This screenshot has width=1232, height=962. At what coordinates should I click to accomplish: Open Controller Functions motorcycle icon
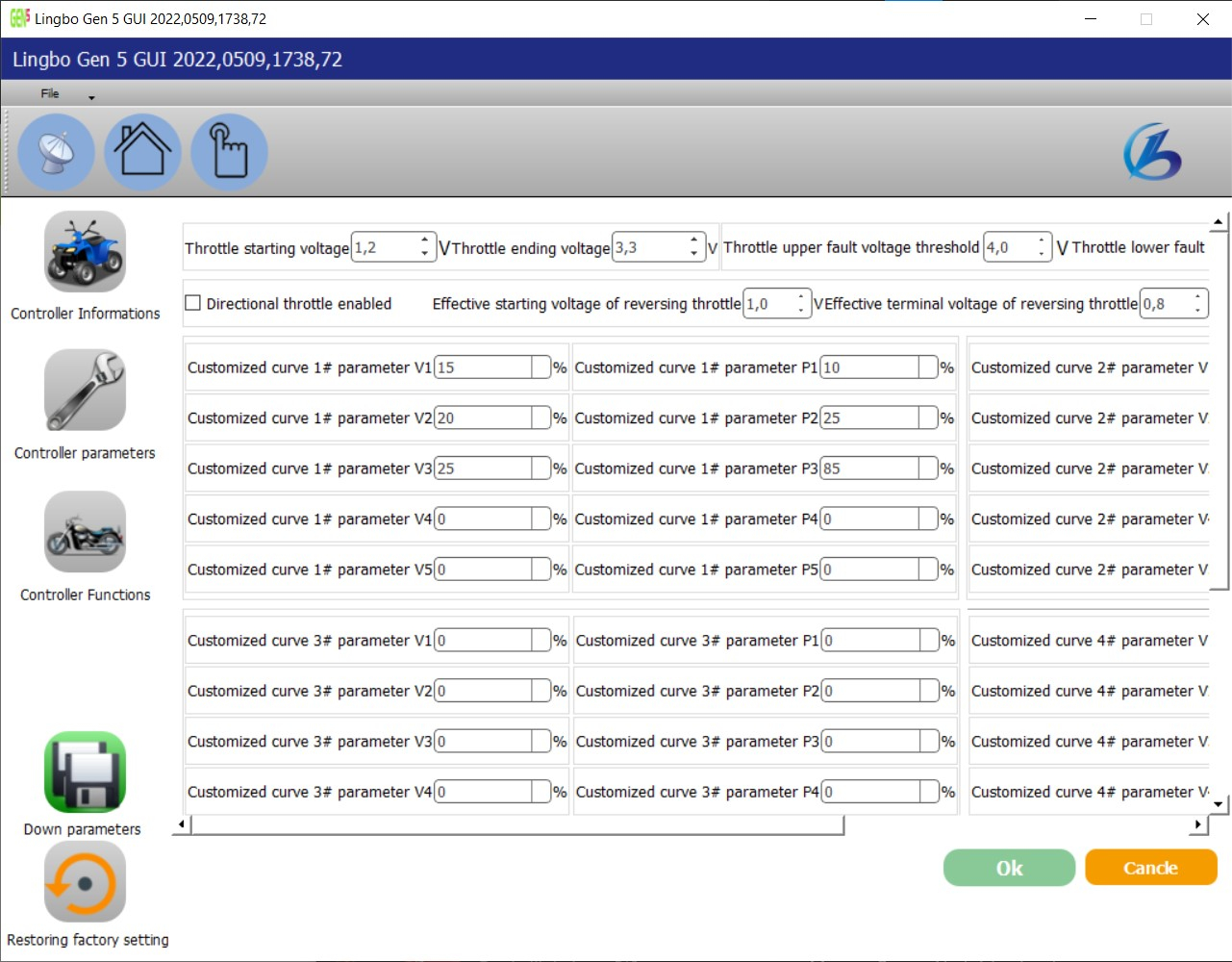[x=85, y=532]
